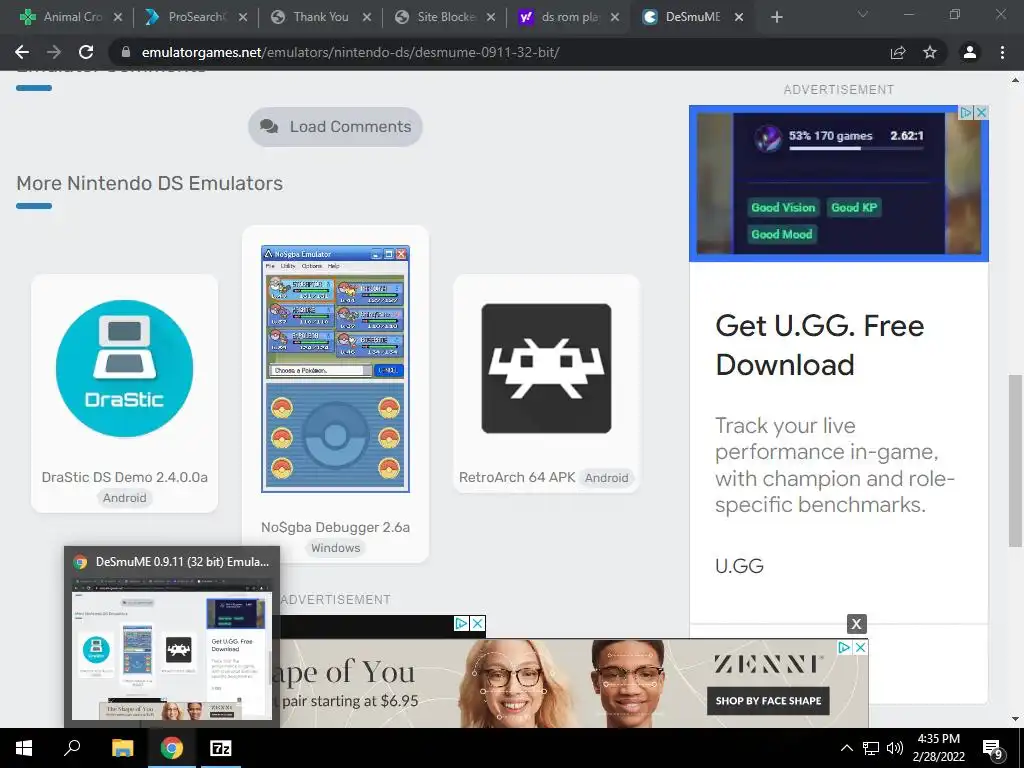
Task: Click the network tray icon
Action: 871,748
